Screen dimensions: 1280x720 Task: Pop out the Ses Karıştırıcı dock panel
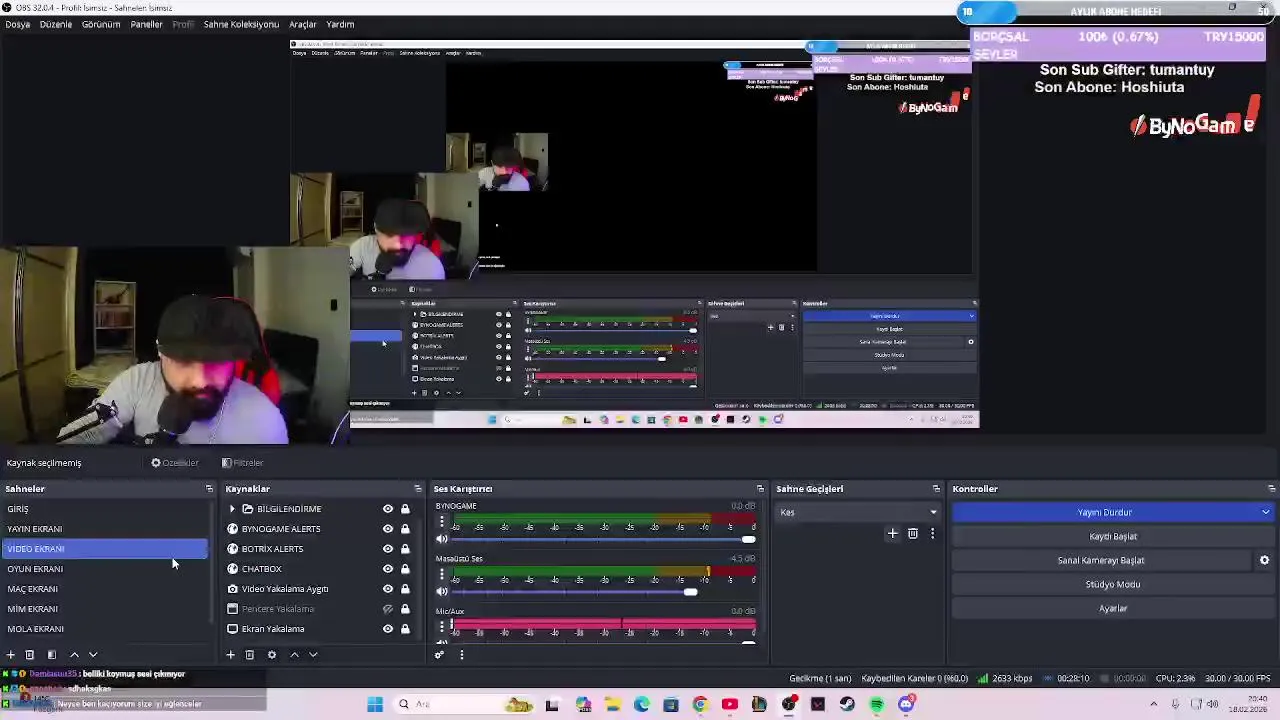coord(760,489)
